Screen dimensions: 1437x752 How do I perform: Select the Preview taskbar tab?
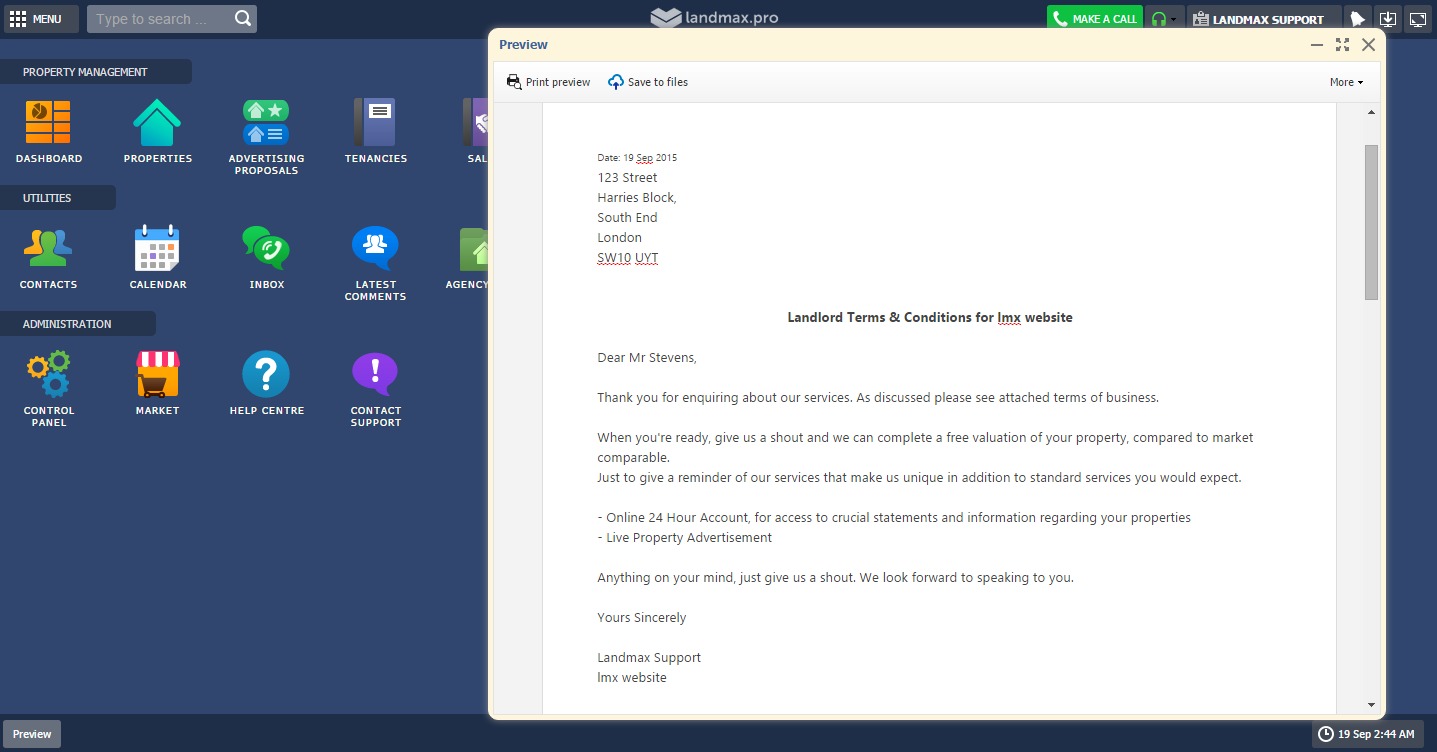32,734
